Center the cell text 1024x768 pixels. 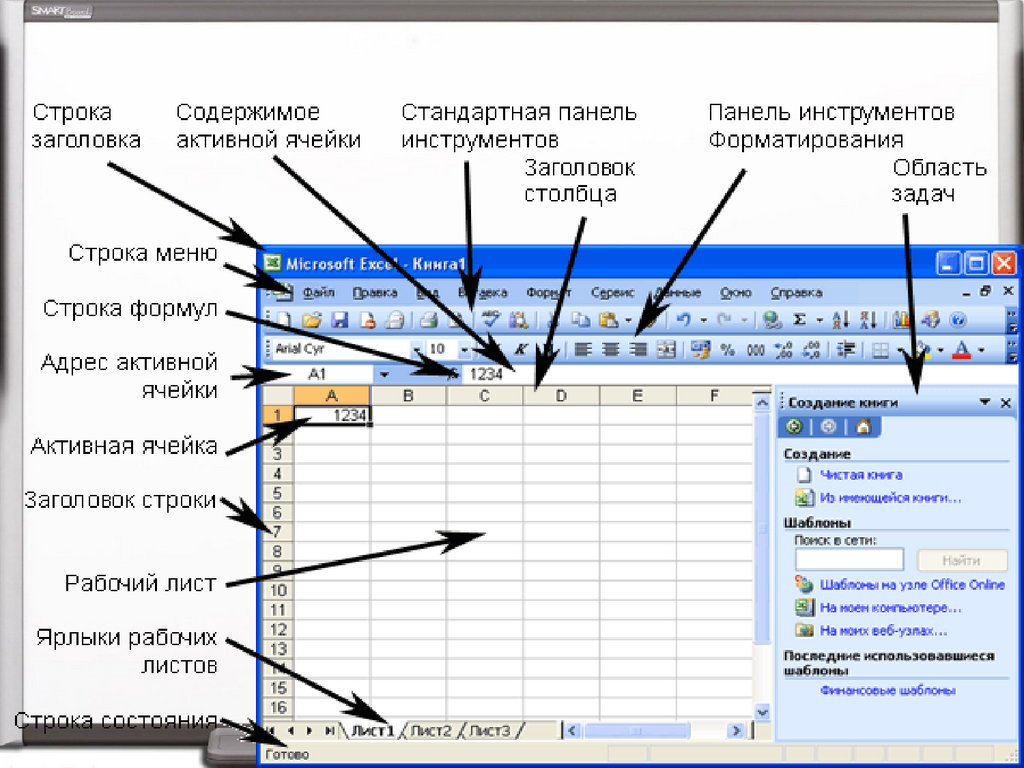pyautogui.click(x=611, y=350)
